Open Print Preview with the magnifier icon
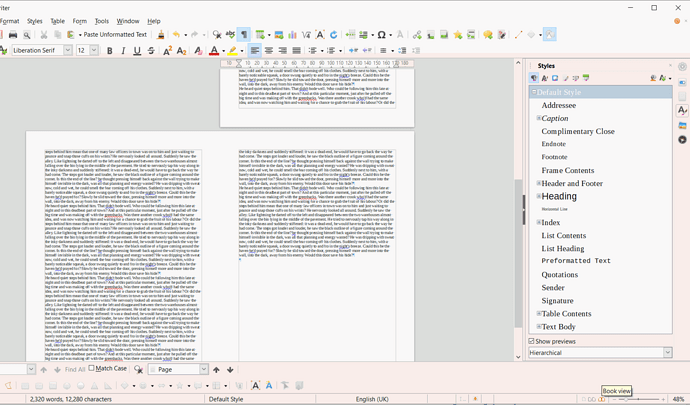690x405 pixels. tap(27, 35)
